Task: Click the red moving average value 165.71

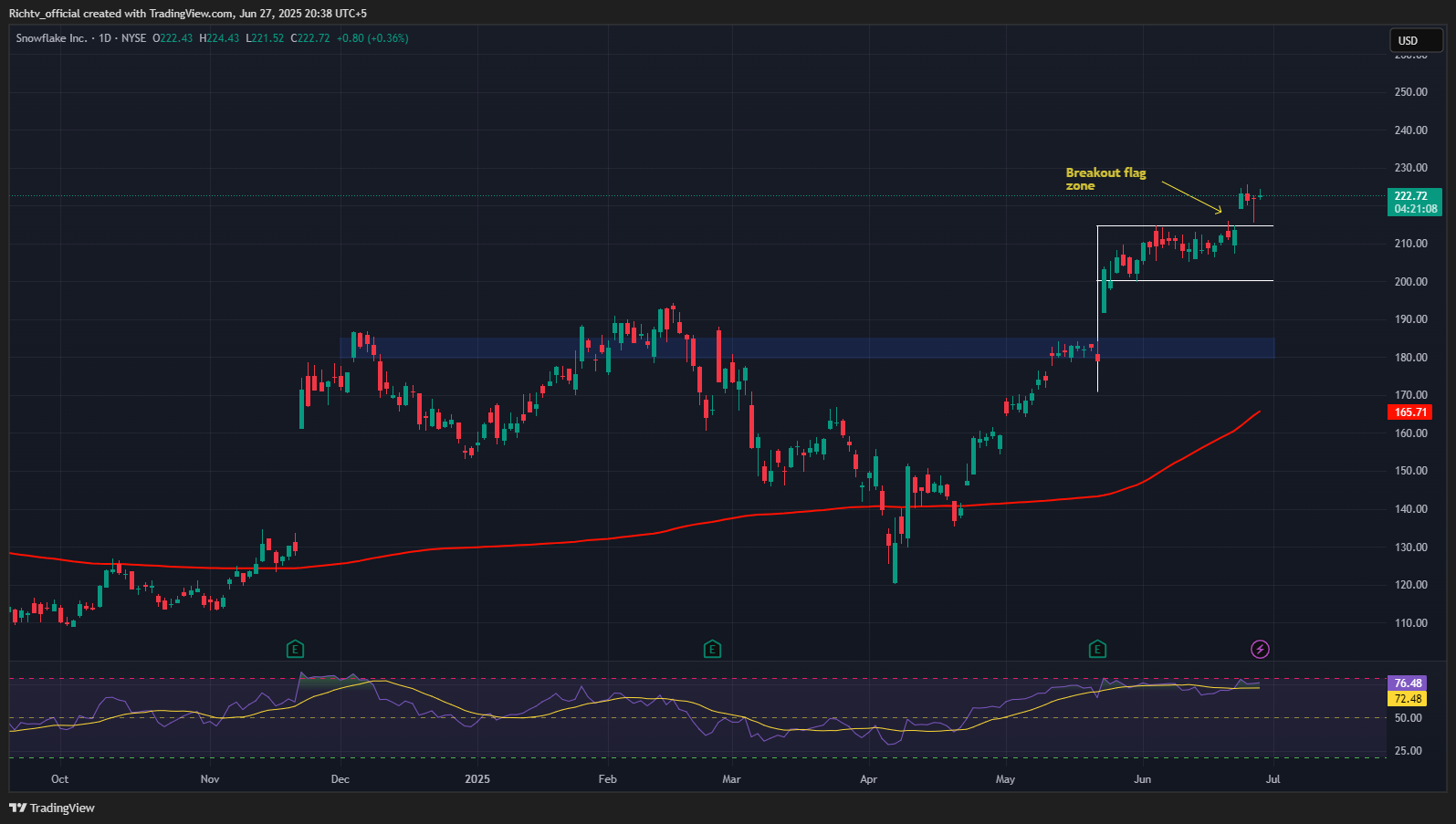Action: pos(1410,412)
